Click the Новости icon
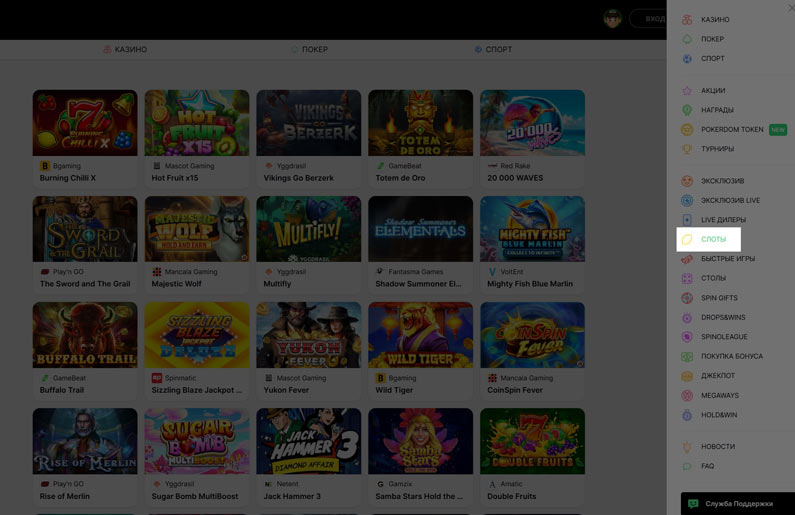795x515 pixels. [687, 447]
